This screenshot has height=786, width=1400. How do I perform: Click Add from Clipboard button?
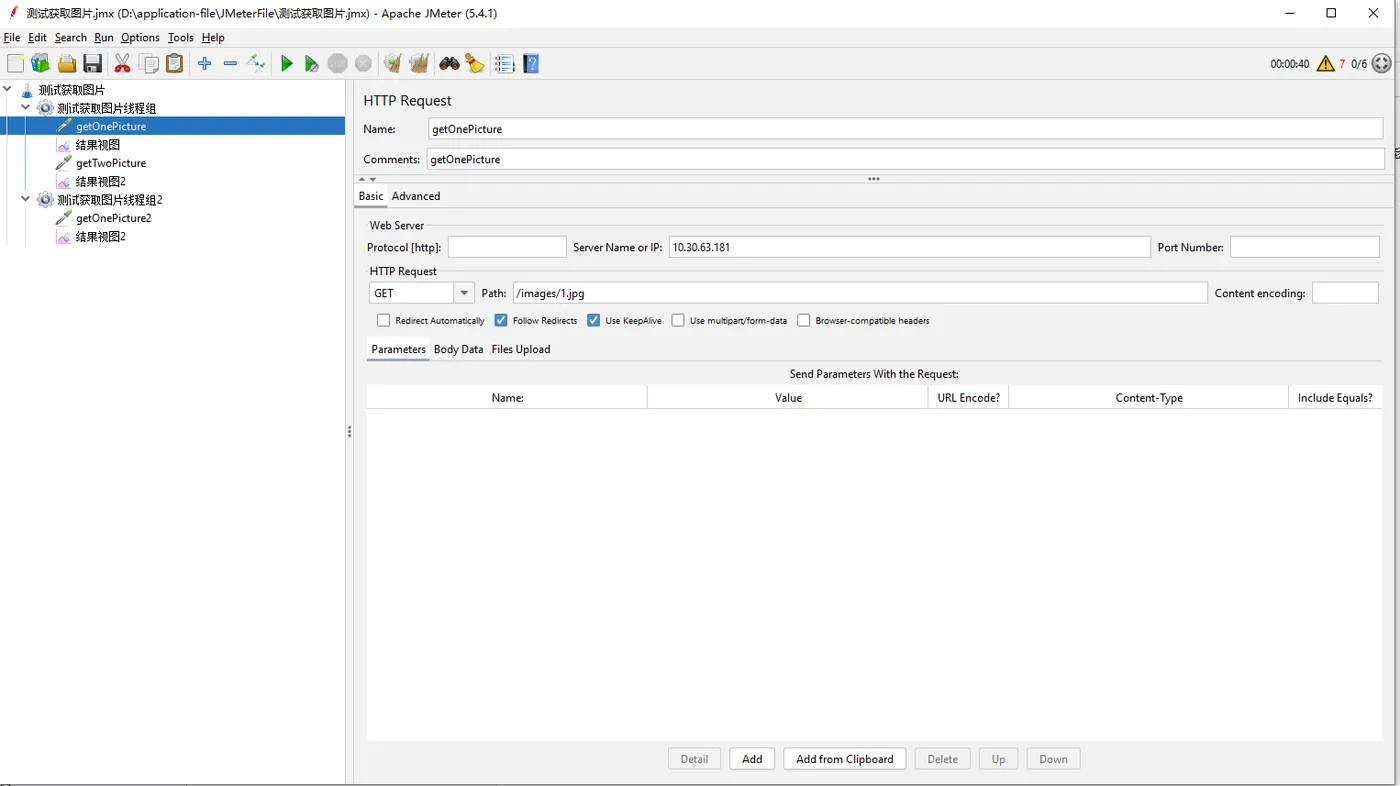[845, 759]
